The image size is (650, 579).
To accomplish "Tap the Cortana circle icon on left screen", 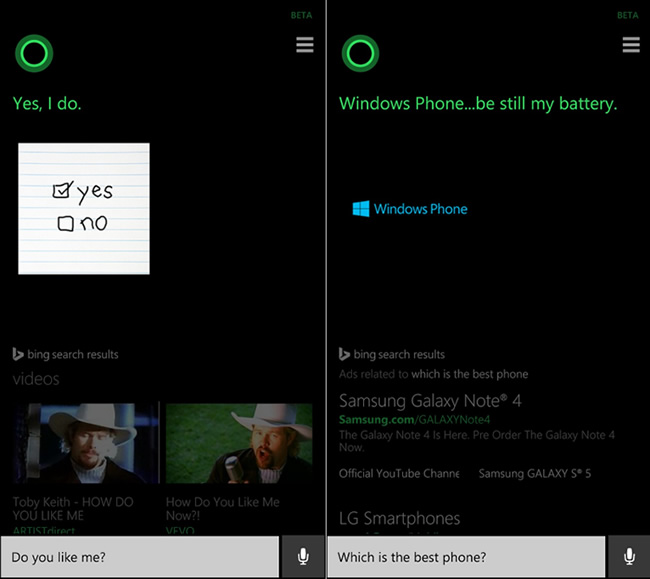I will (x=34, y=53).
